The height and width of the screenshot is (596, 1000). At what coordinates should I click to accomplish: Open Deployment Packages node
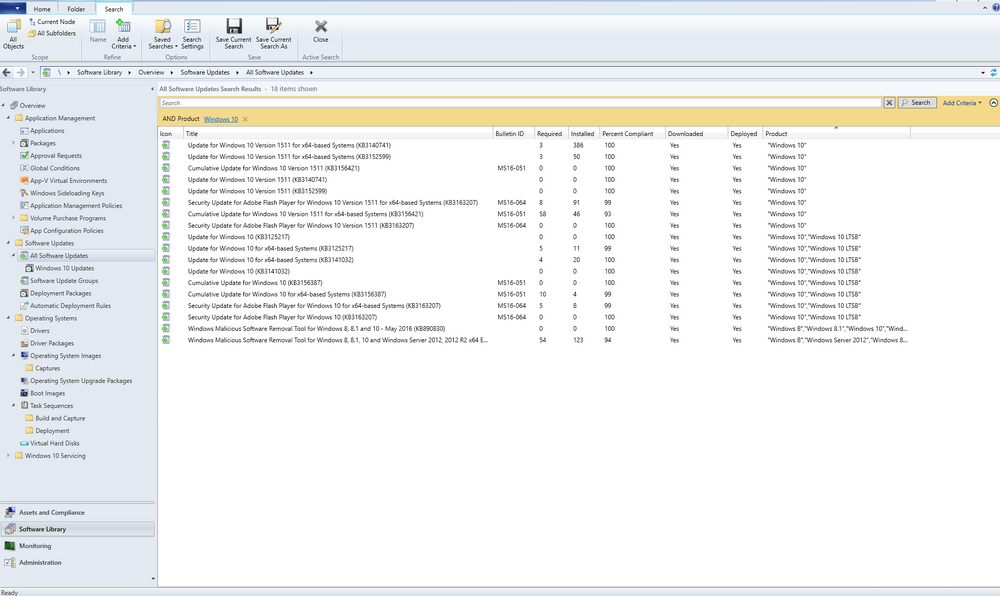tap(61, 293)
